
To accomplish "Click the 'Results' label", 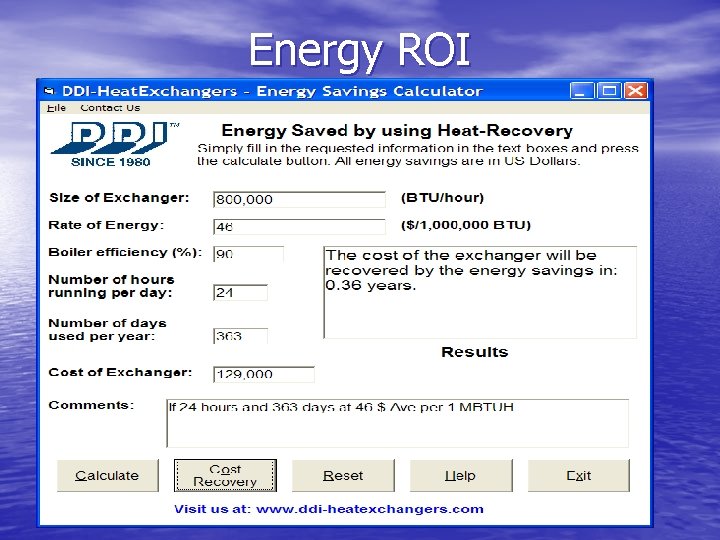I will (x=475, y=352).
